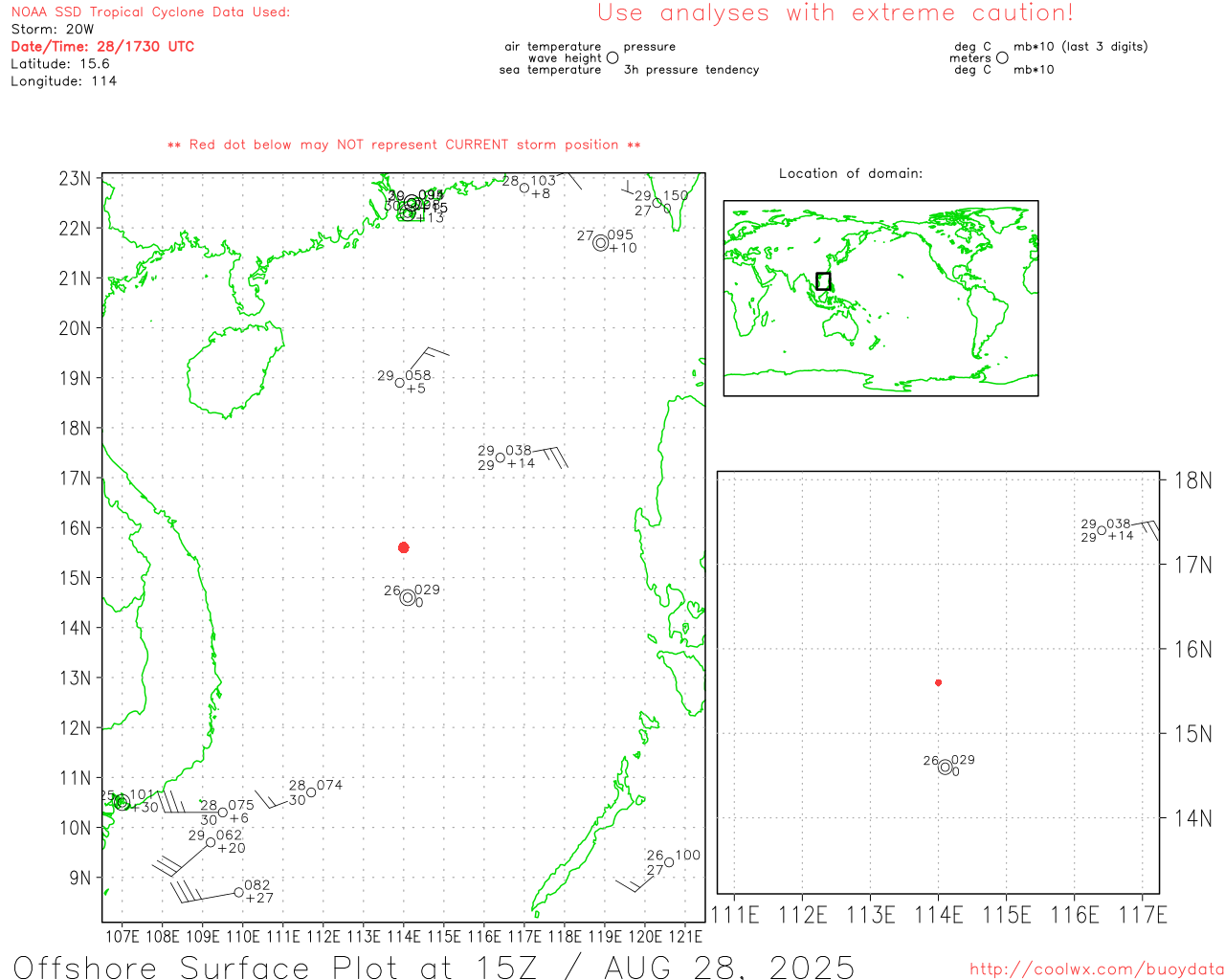Image resolution: width=1225 pixels, height=980 pixels.
Task: Click the inset map station reading 038 +14
Action: (x=1102, y=530)
